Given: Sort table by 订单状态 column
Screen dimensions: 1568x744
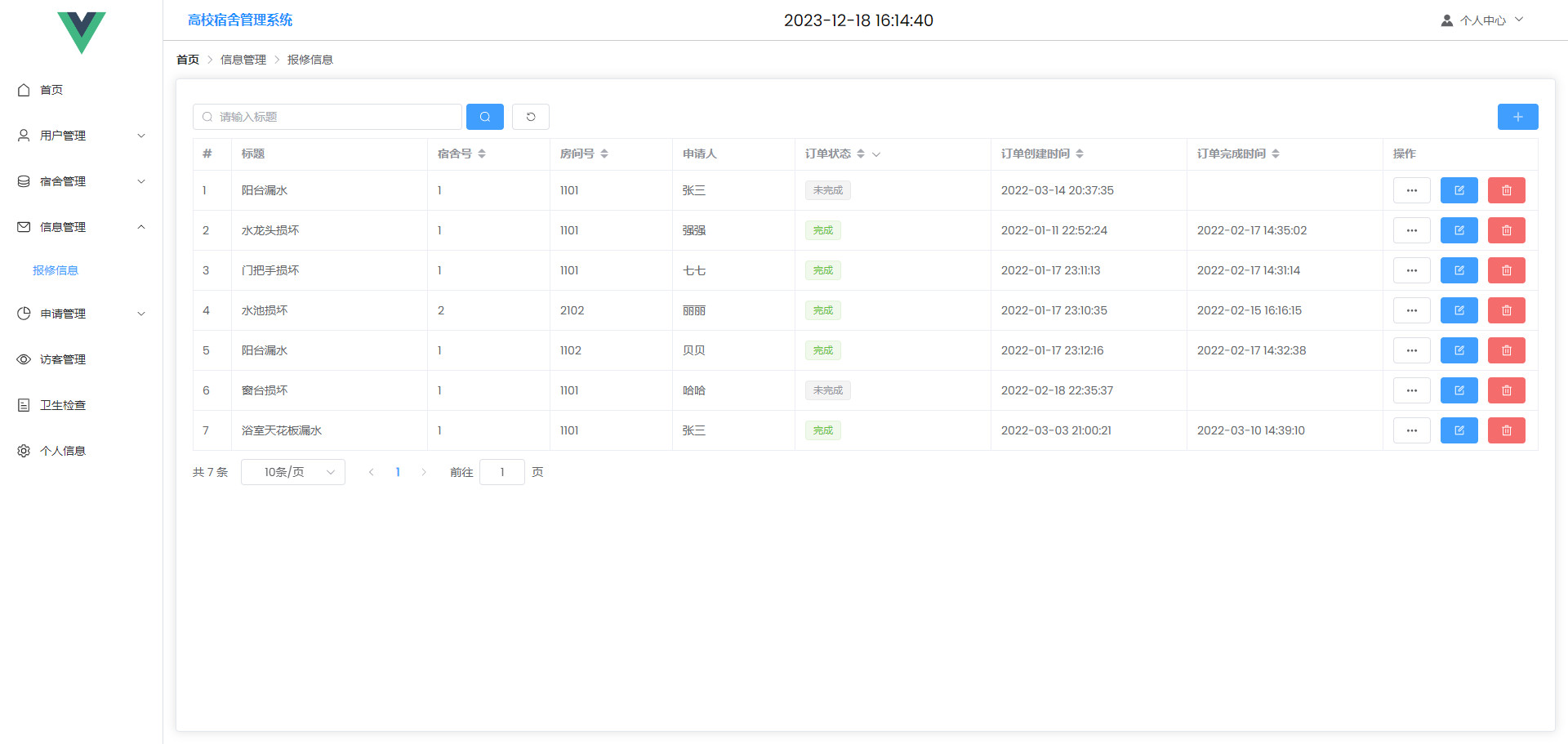Looking at the screenshot, I should tap(861, 154).
